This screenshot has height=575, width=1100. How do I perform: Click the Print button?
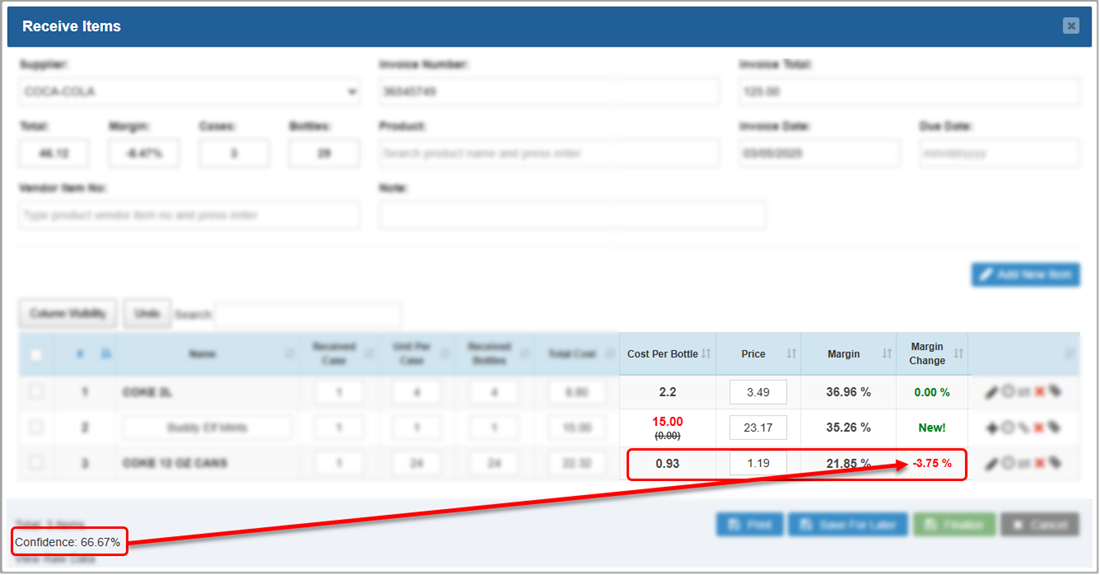point(749,525)
